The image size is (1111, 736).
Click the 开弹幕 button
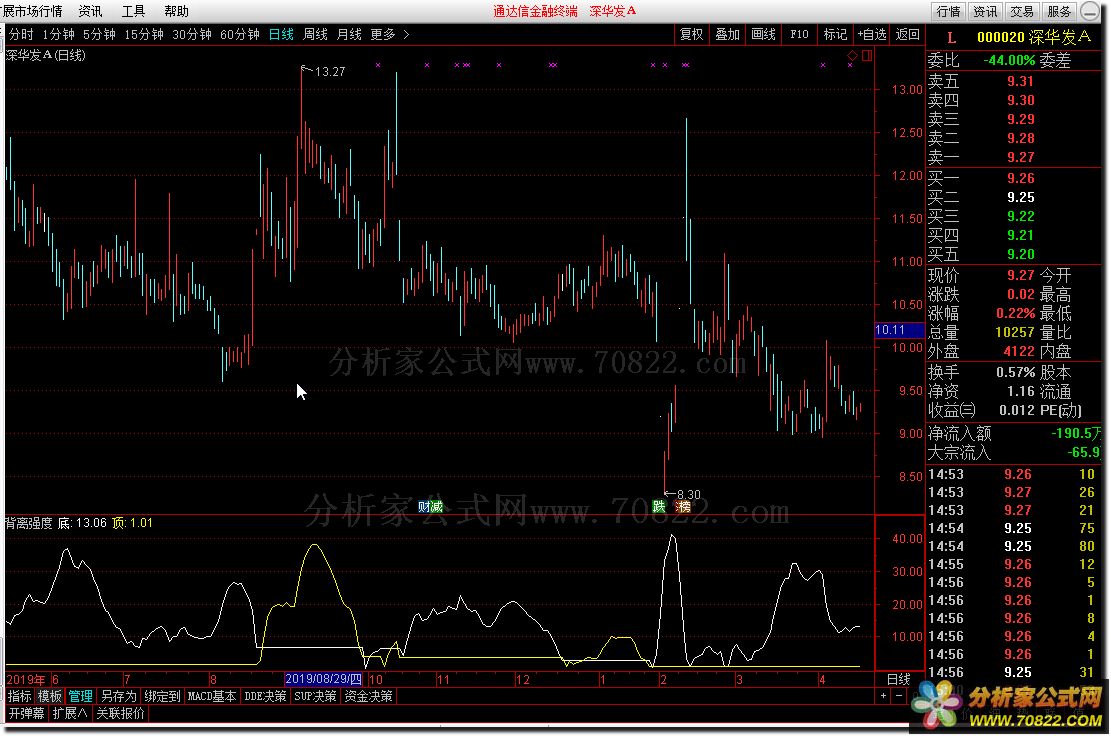[27, 713]
